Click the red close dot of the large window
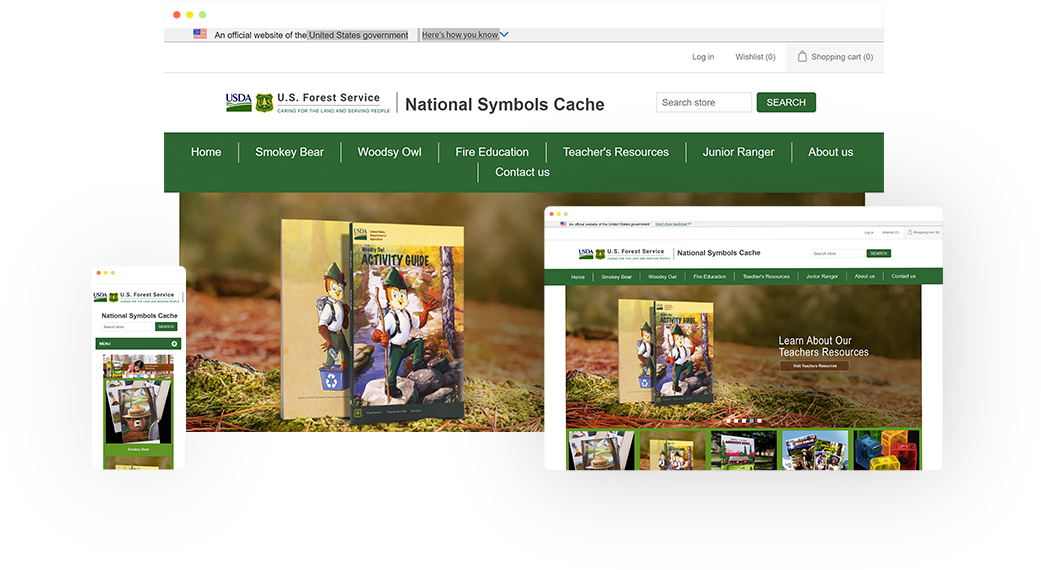This screenshot has width=1041, height=570. coord(177,15)
